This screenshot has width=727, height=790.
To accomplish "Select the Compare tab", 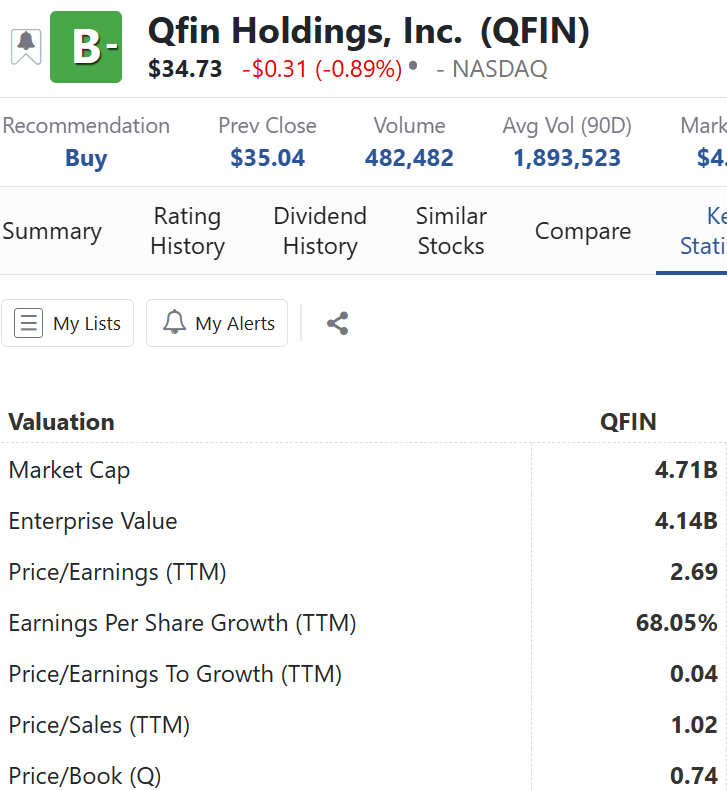I will (583, 231).
